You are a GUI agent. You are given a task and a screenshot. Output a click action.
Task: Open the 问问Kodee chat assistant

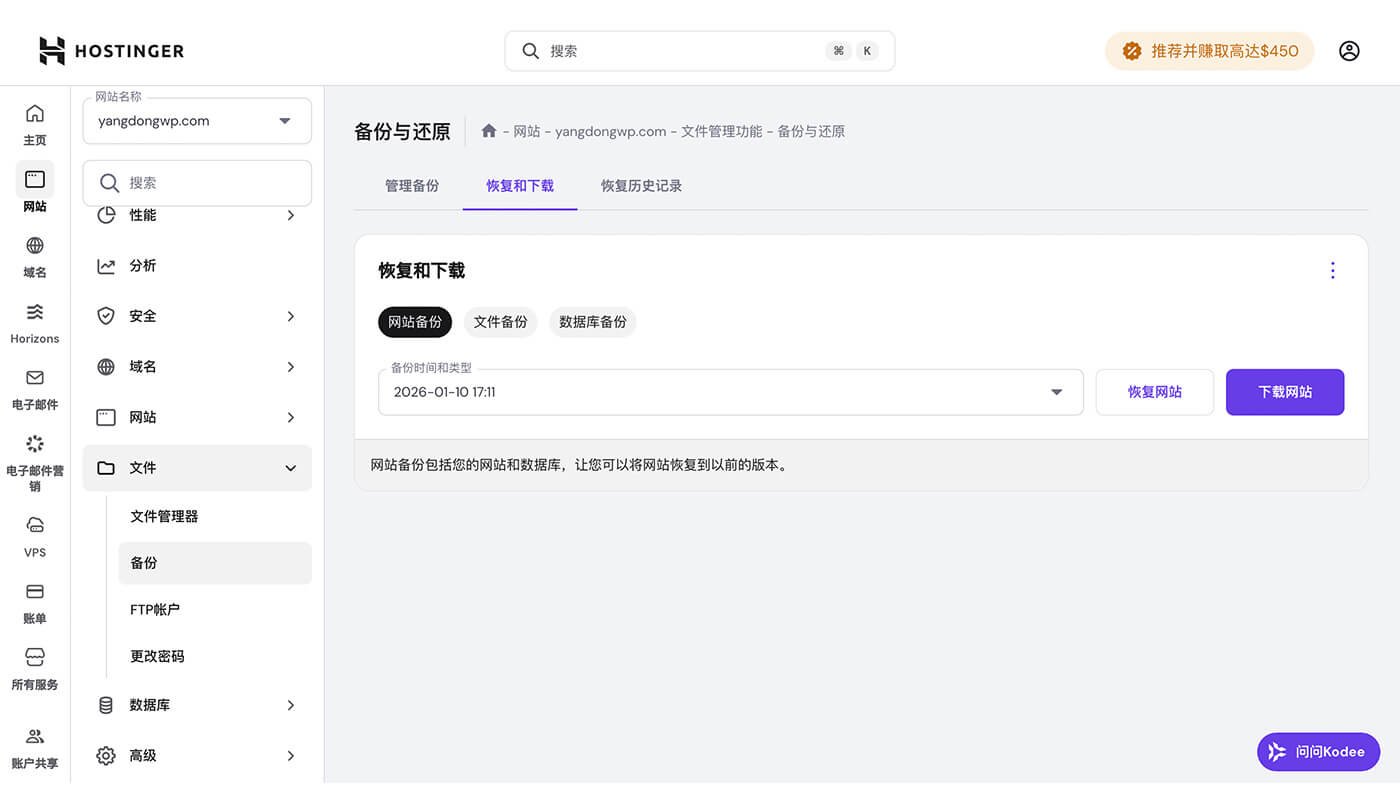pyautogui.click(x=1318, y=751)
